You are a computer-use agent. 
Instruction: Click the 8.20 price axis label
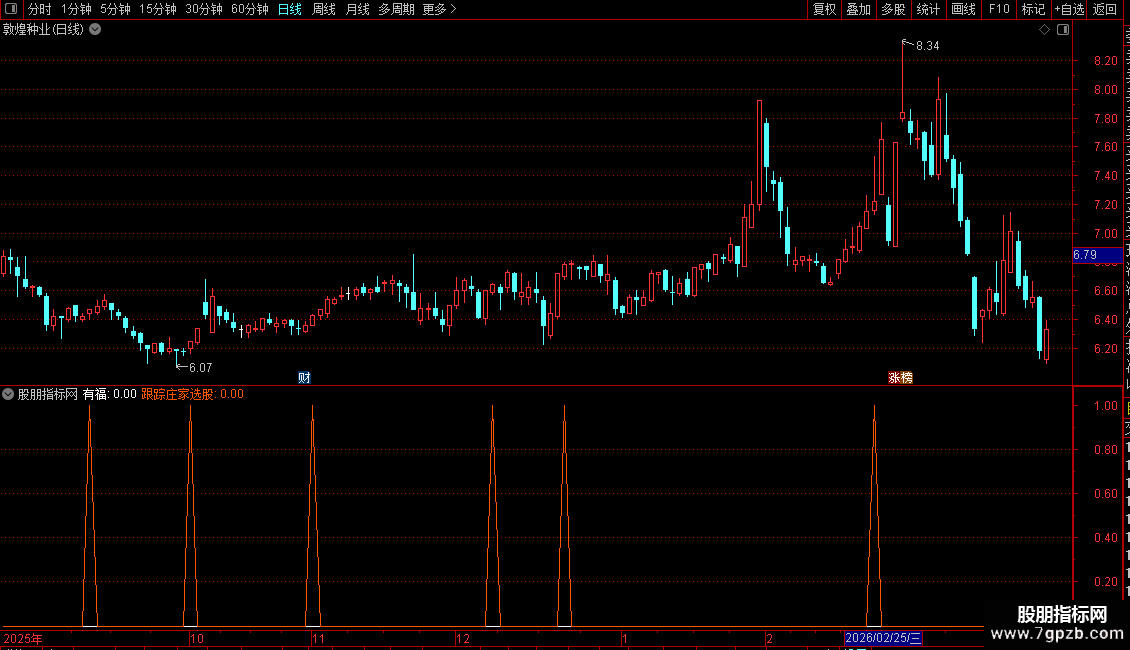(1105, 61)
